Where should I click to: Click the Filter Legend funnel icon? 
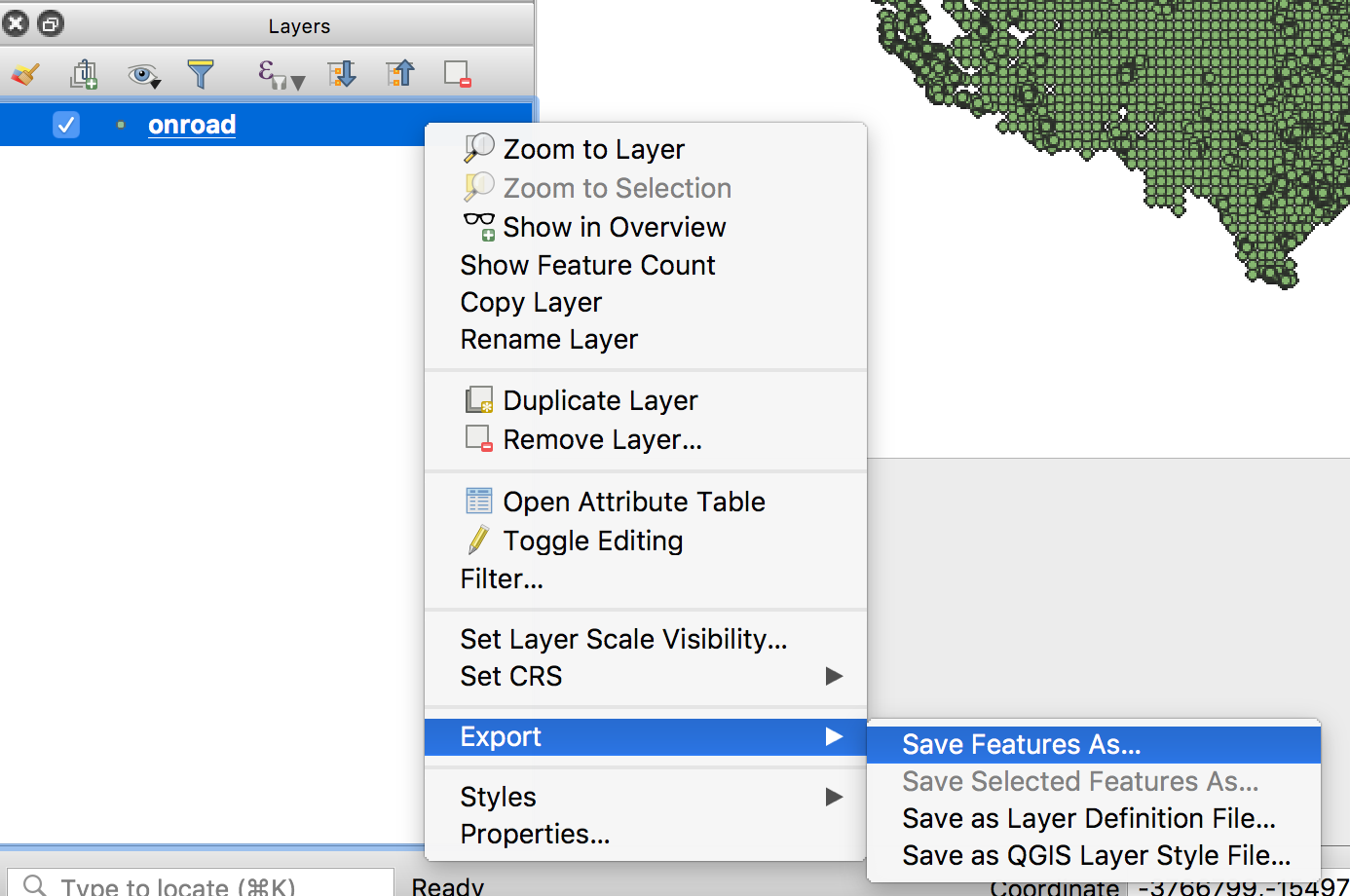click(x=201, y=74)
